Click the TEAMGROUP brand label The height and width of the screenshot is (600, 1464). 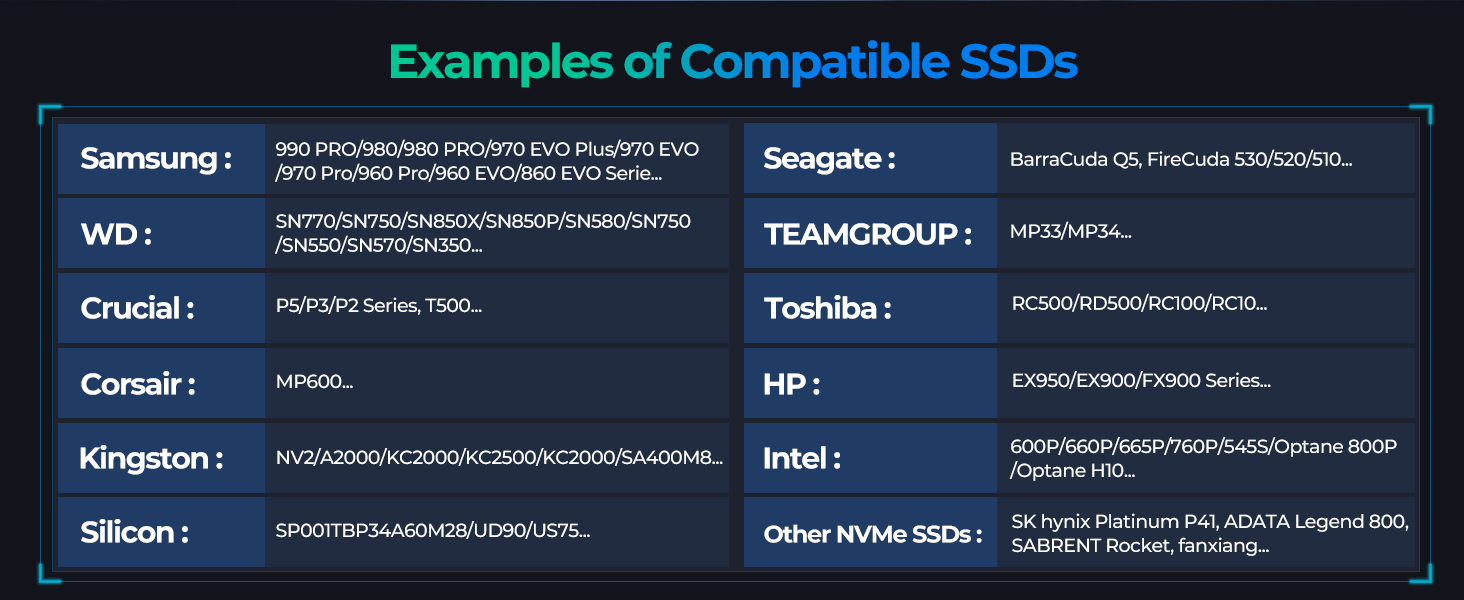pyautogui.click(x=868, y=234)
